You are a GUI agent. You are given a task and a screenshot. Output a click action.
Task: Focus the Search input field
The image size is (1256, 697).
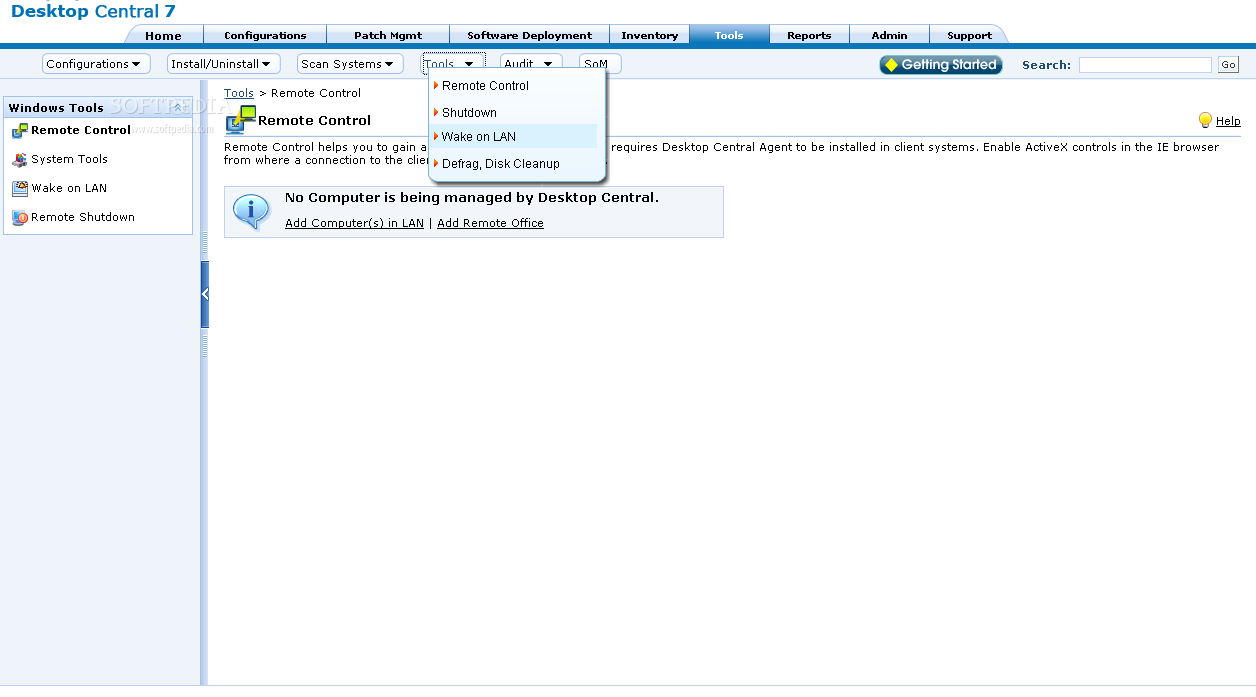point(1145,65)
